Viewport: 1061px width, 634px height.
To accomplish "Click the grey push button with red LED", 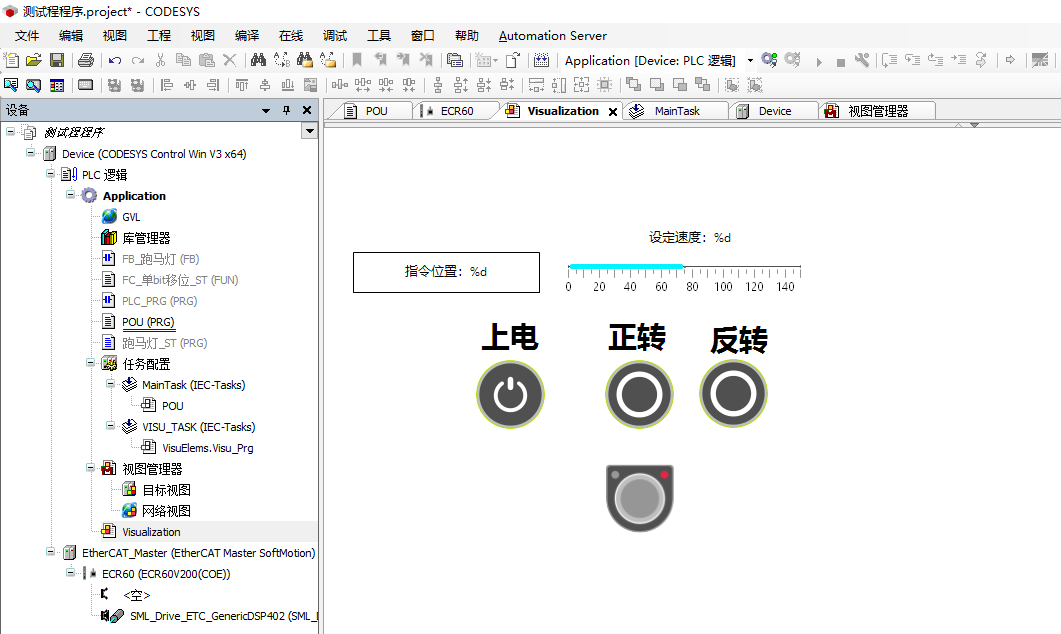I will (x=639, y=498).
